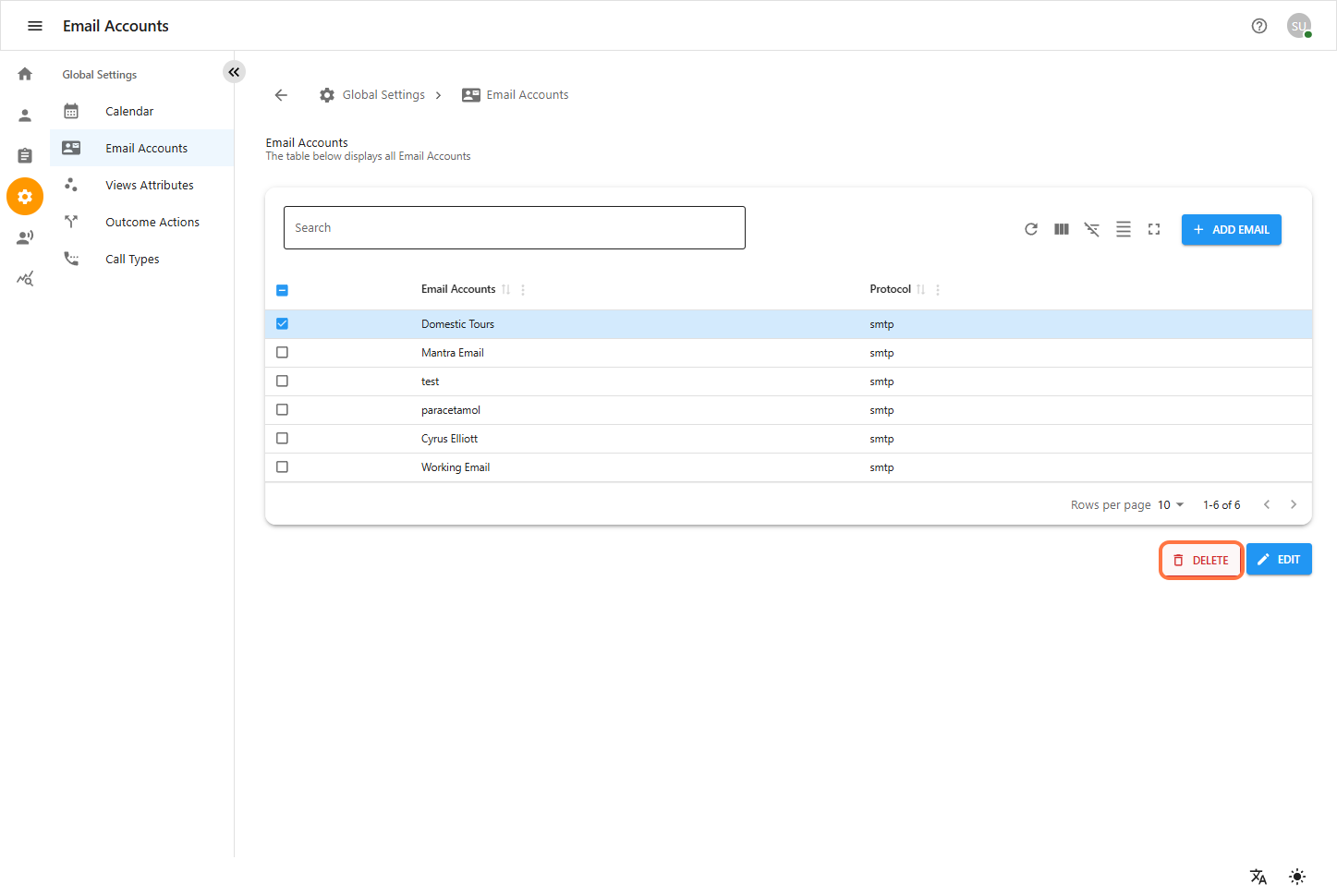Open the column visibility icon
Screen dimensions: 1337x896
click(1062, 229)
